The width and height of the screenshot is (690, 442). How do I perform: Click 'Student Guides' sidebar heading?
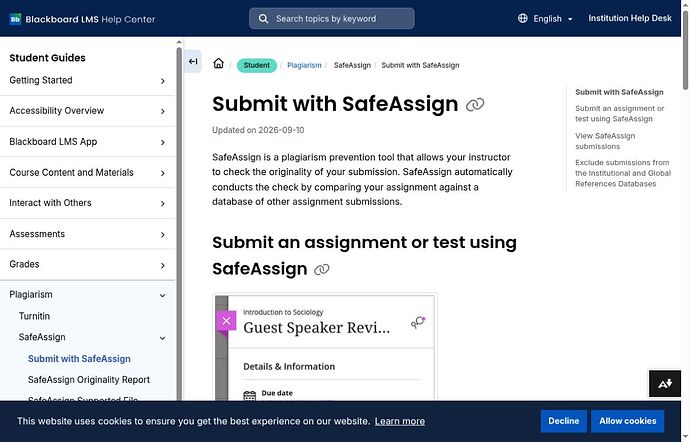click(48, 58)
